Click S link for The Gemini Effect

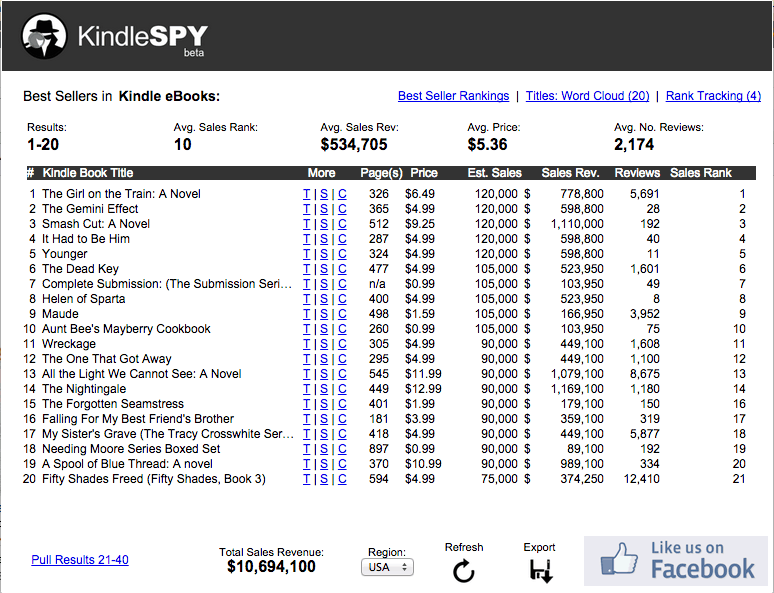324,209
